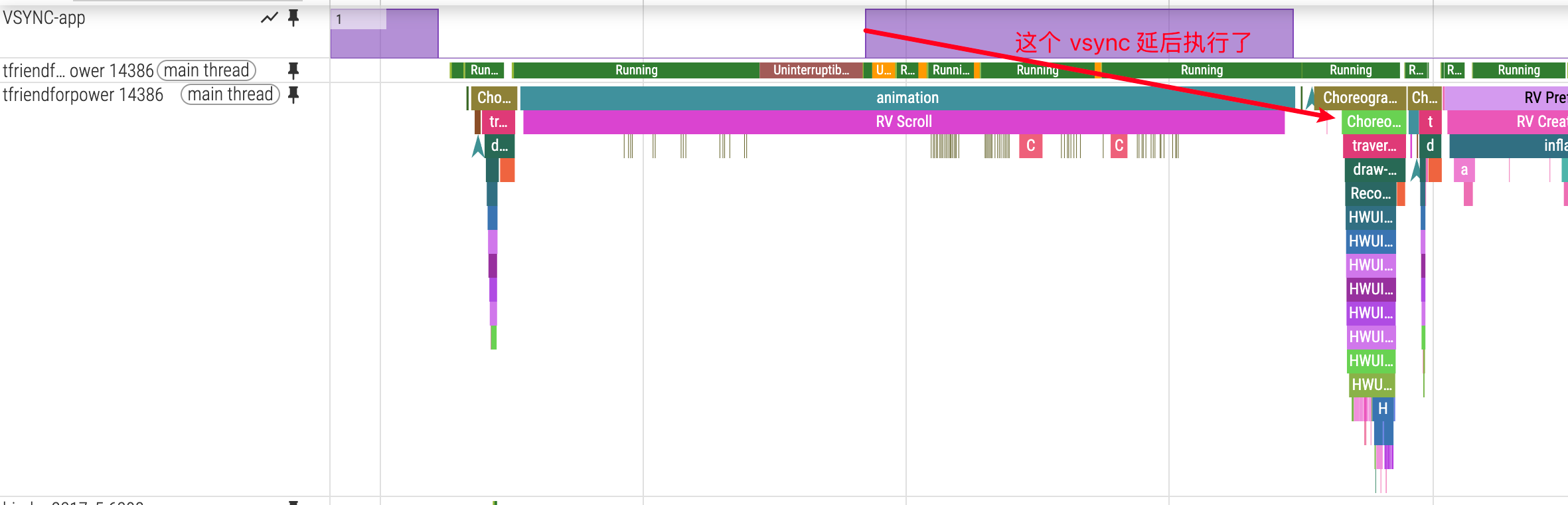1568x505 pixels.
Task: Select the blue H slice
Action: tap(1383, 409)
